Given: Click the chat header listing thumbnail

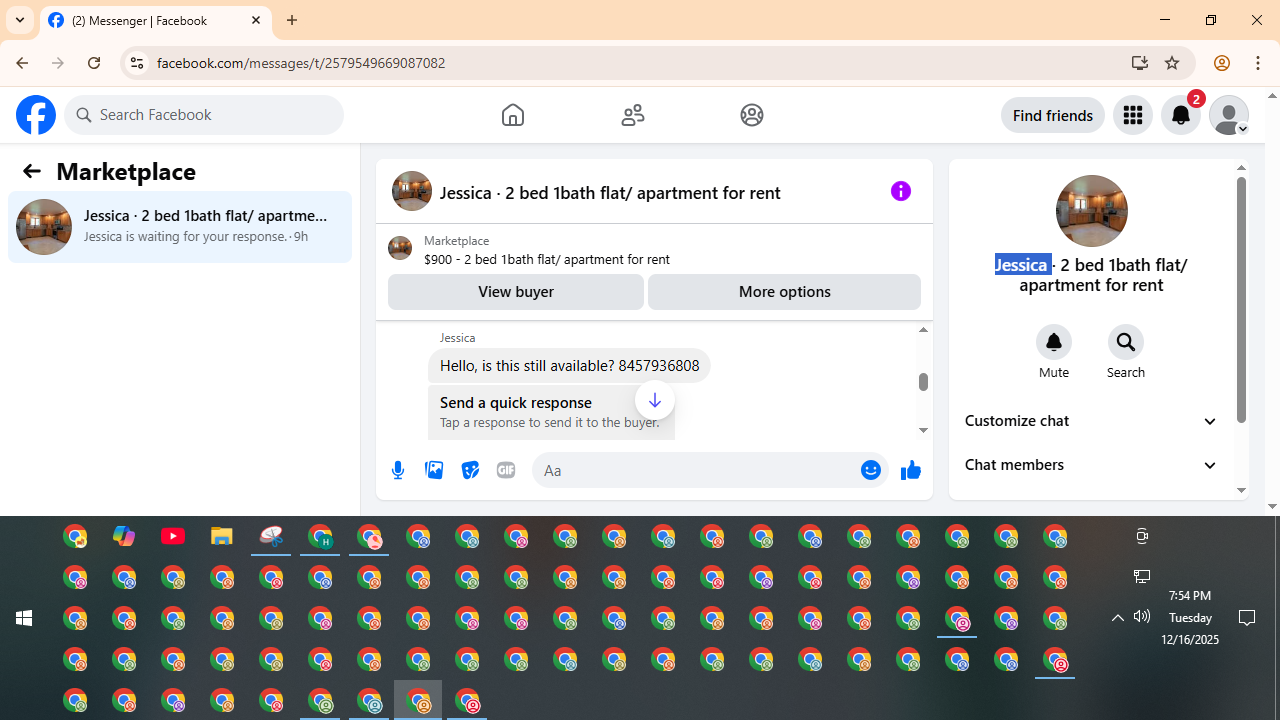Looking at the screenshot, I should coord(412,191).
